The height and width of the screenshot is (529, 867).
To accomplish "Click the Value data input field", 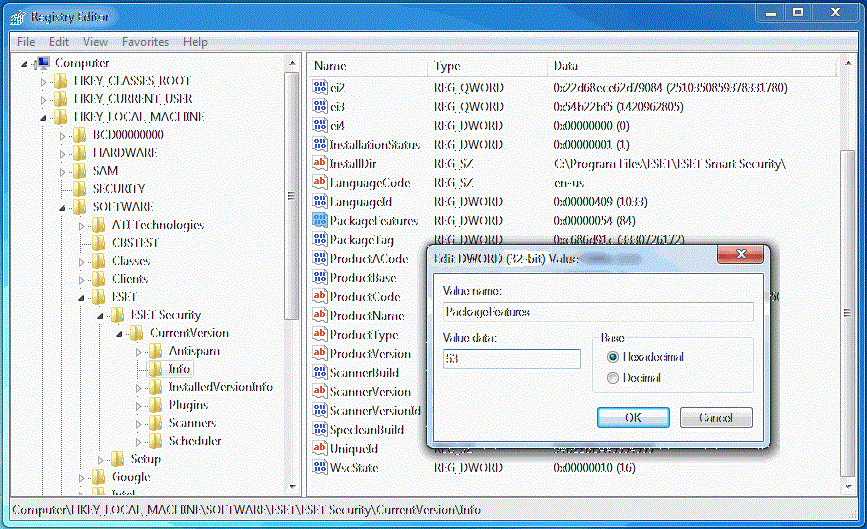I will click(x=511, y=359).
